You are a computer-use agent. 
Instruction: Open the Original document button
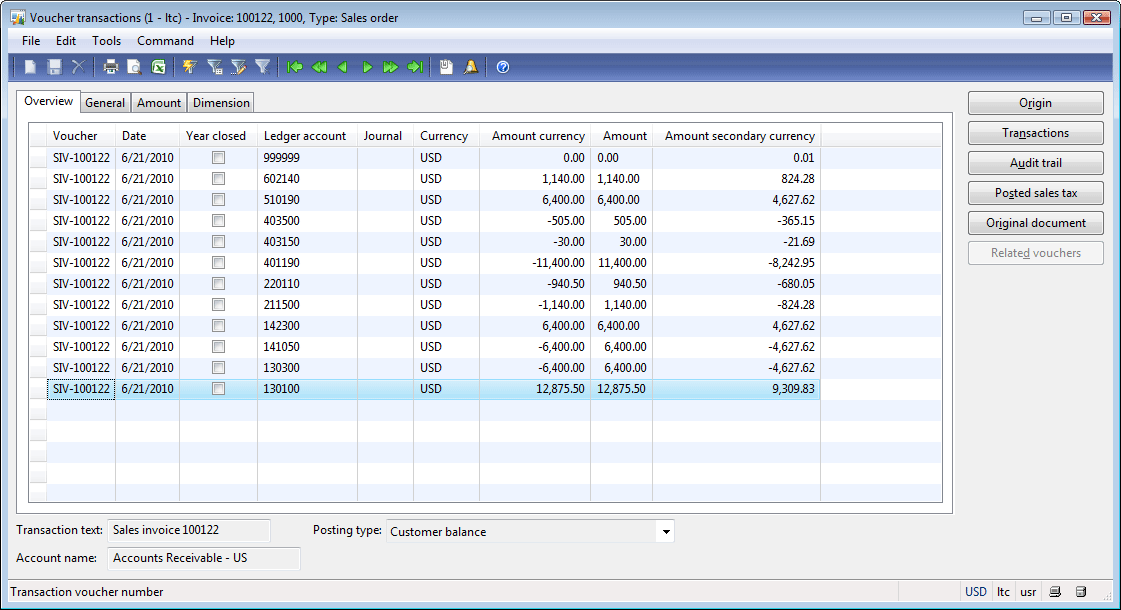click(x=1035, y=223)
